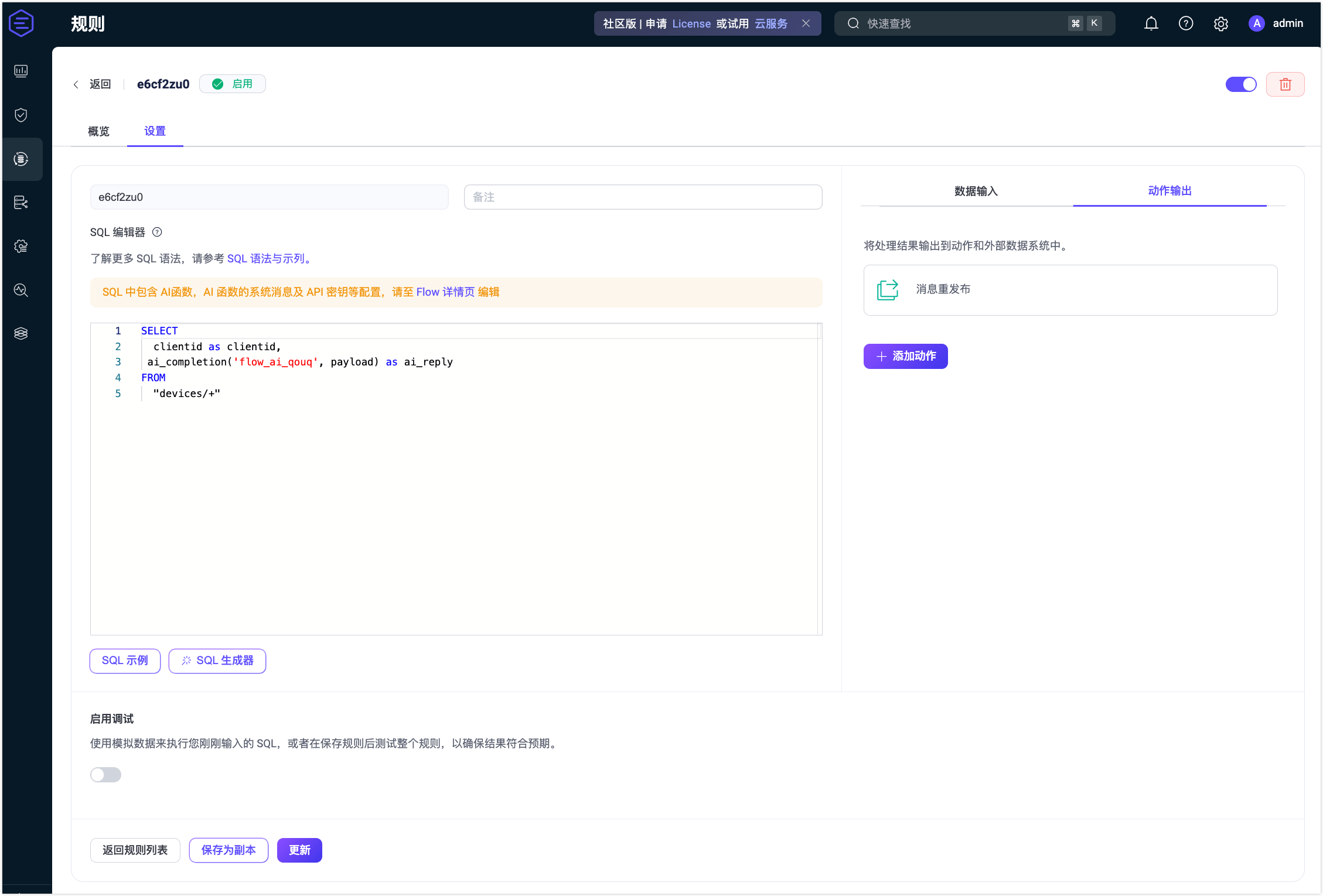Enable the 启用调试 debug toggle

pos(105,774)
